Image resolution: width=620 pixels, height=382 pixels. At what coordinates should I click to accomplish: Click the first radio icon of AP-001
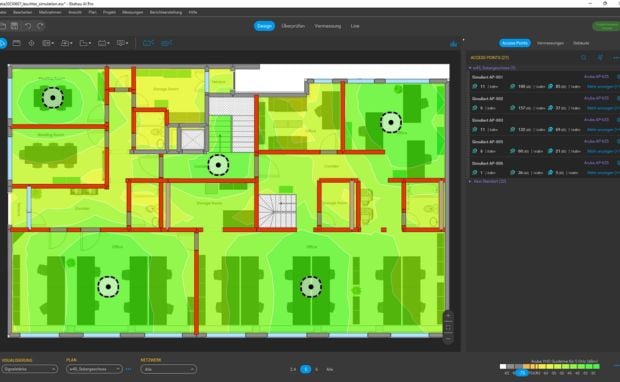474,86
